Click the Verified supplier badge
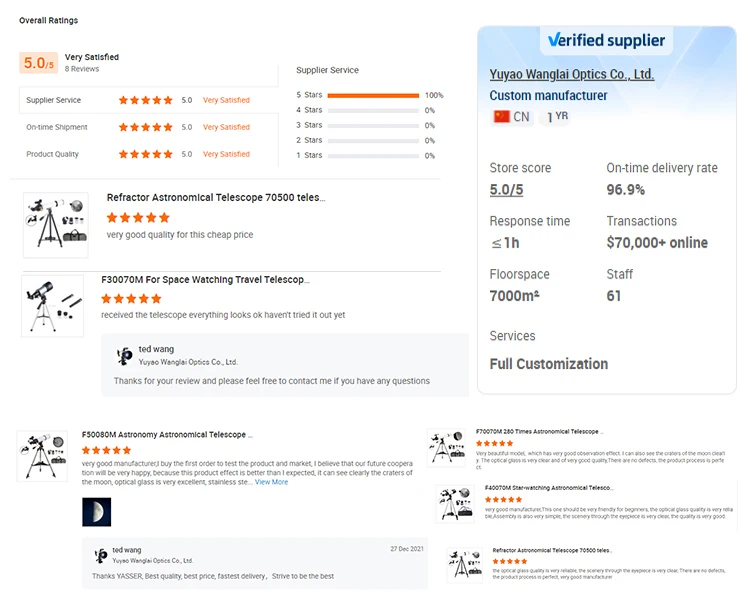 [606, 40]
